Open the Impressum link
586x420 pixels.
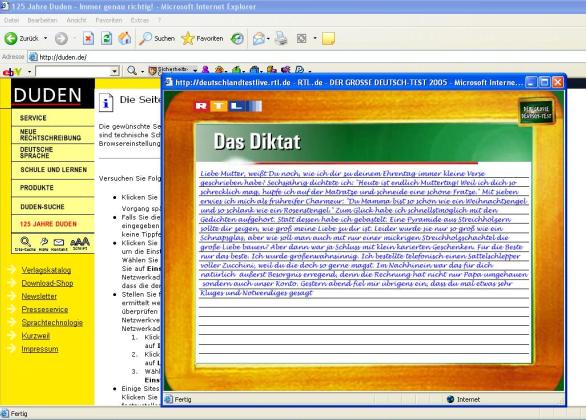click(x=40, y=349)
